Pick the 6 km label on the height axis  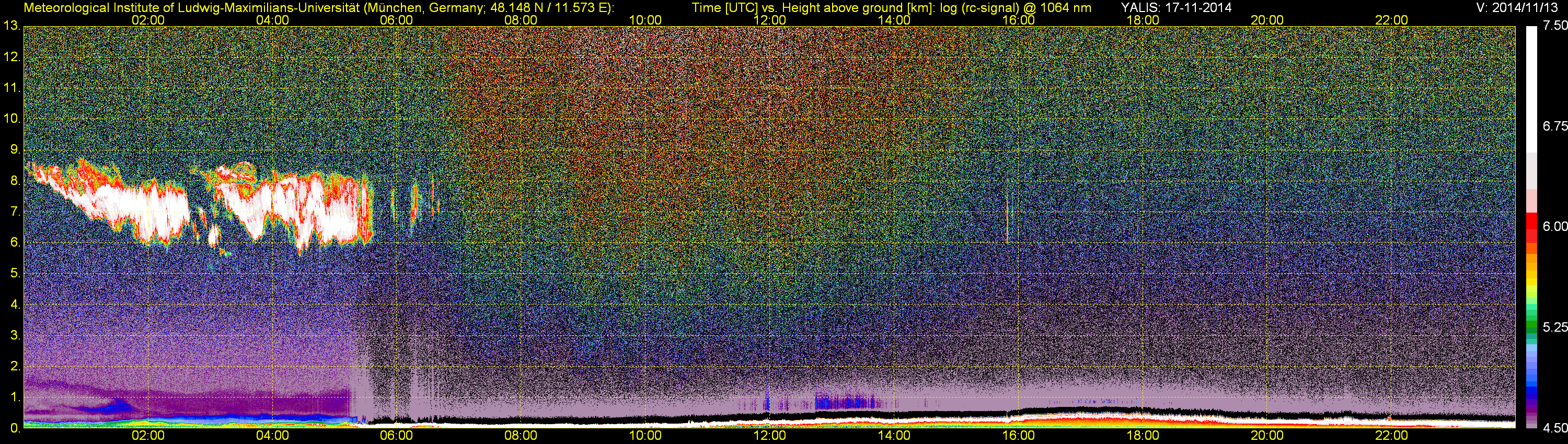click(15, 243)
